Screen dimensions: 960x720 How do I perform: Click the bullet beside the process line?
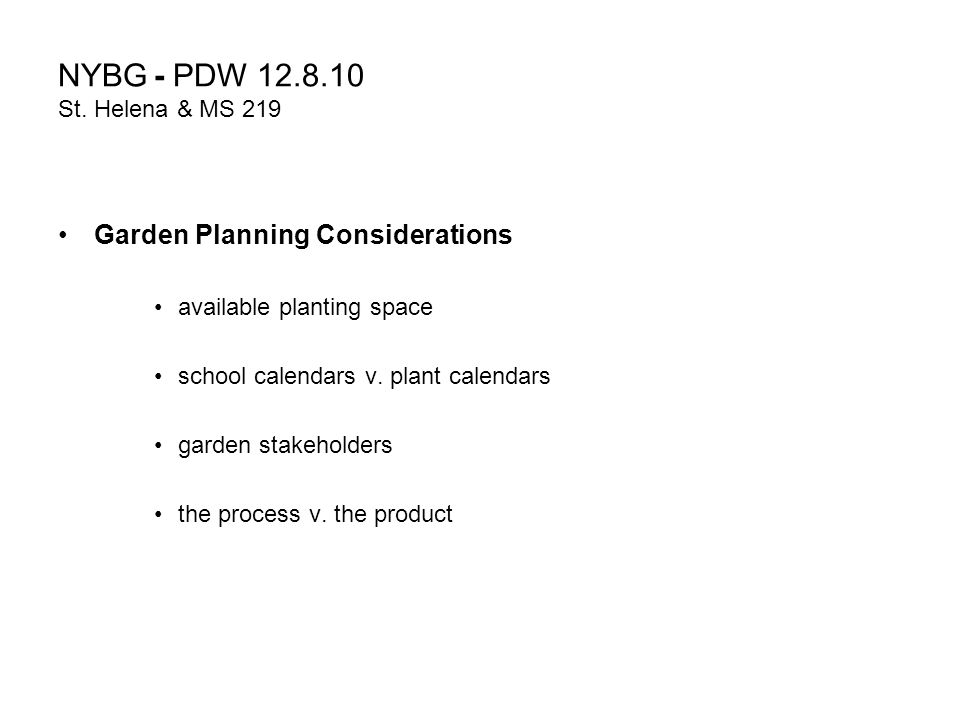click(159, 514)
